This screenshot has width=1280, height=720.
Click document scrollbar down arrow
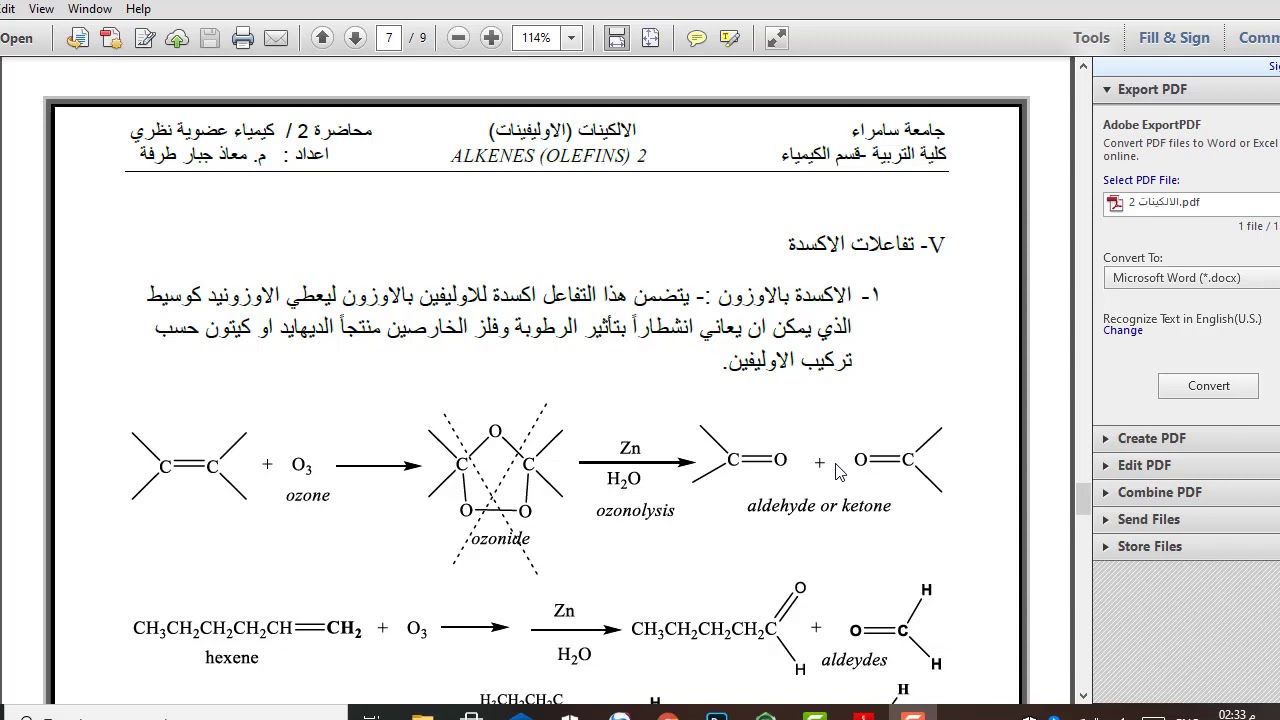[1083, 696]
